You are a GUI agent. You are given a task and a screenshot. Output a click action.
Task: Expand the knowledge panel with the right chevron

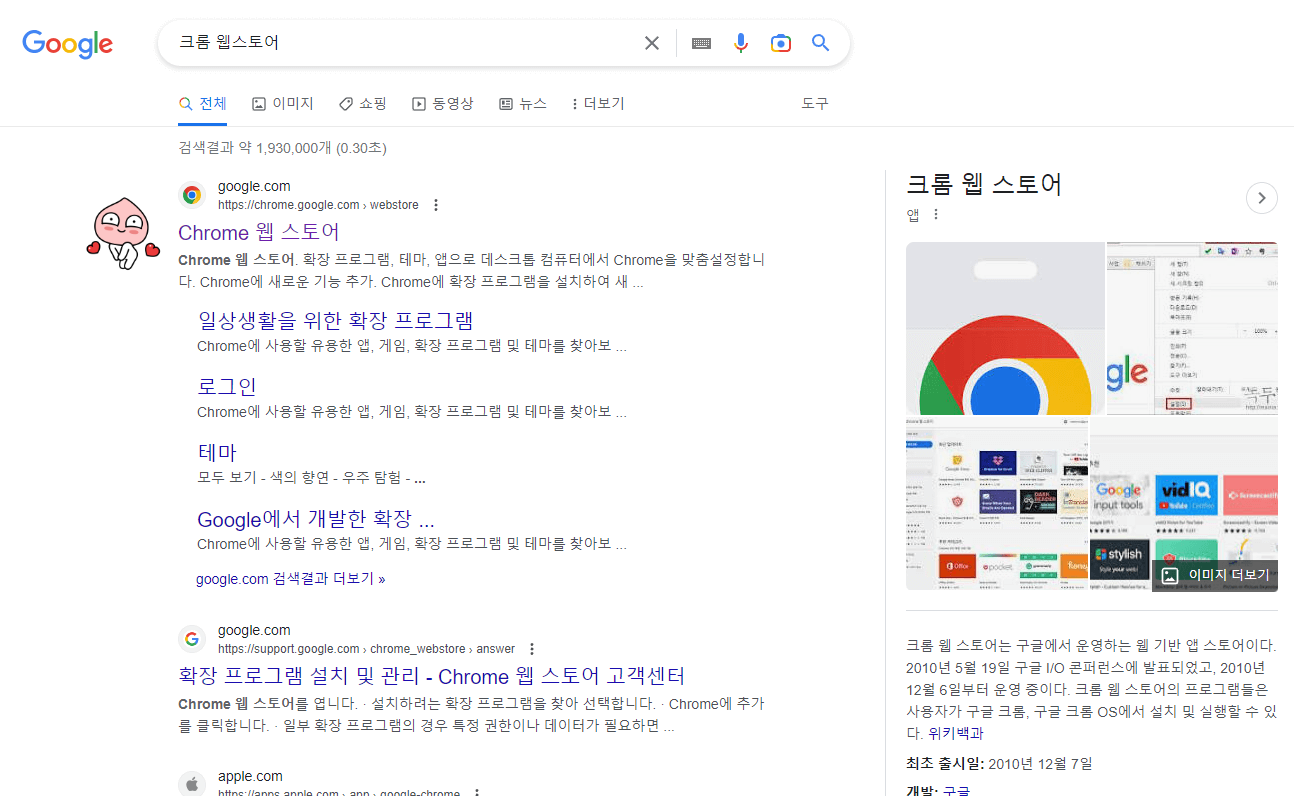(1261, 198)
